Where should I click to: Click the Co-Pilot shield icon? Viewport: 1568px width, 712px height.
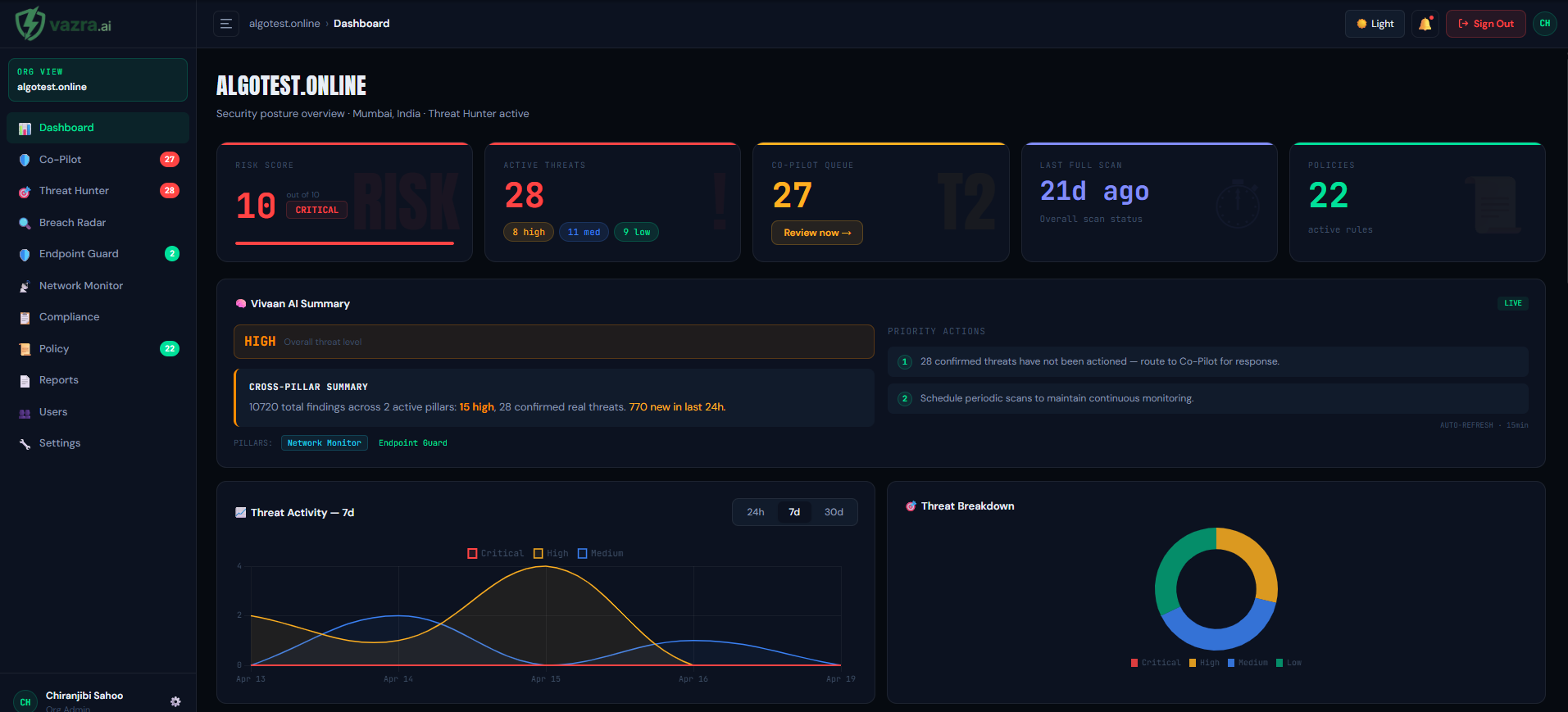tap(25, 160)
